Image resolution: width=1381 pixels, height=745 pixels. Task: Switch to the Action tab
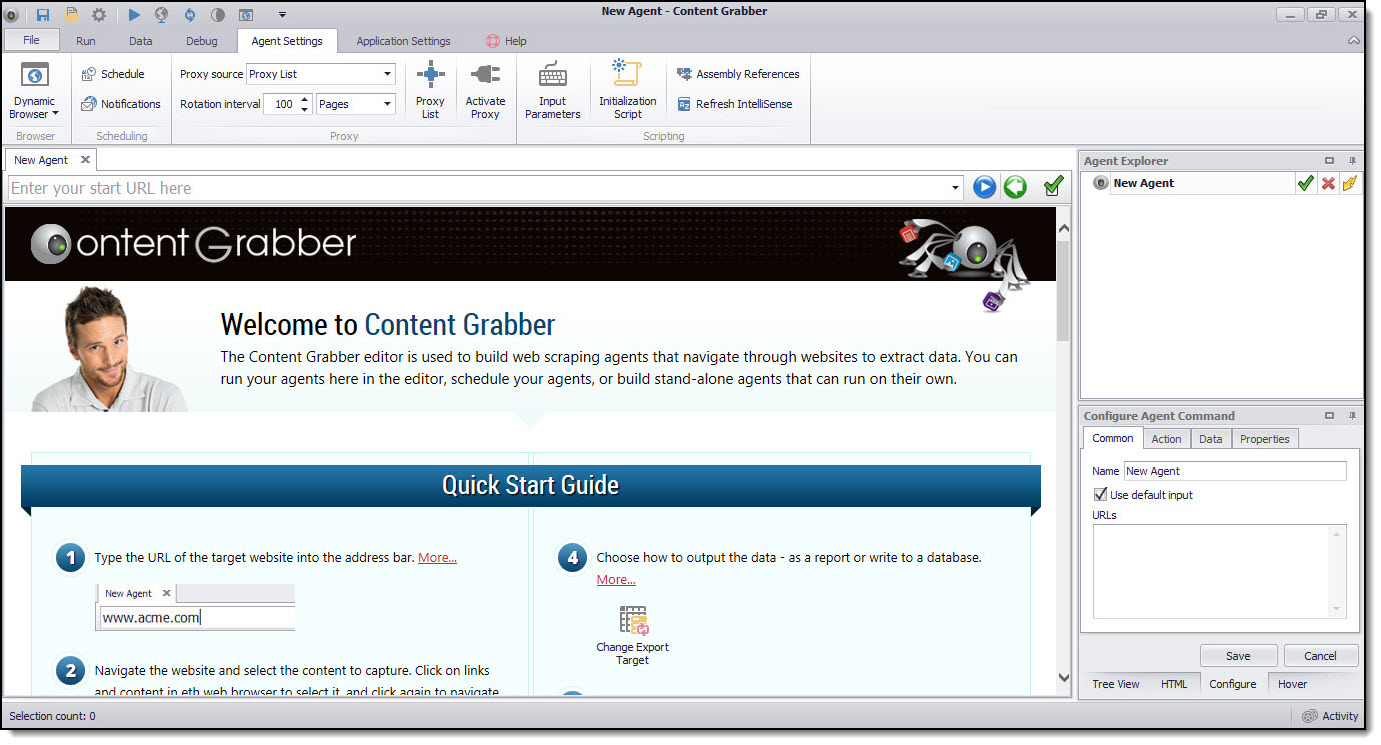[x=1166, y=439]
